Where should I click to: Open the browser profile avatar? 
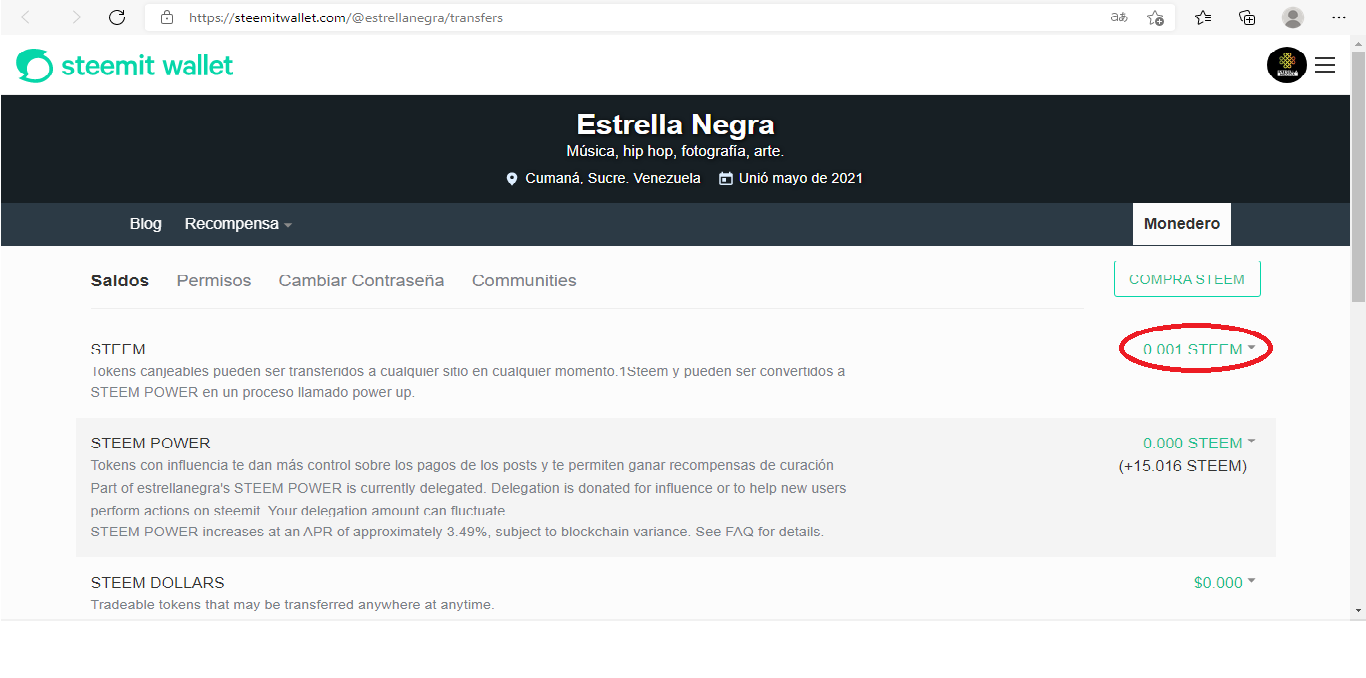tap(1293, 17)
